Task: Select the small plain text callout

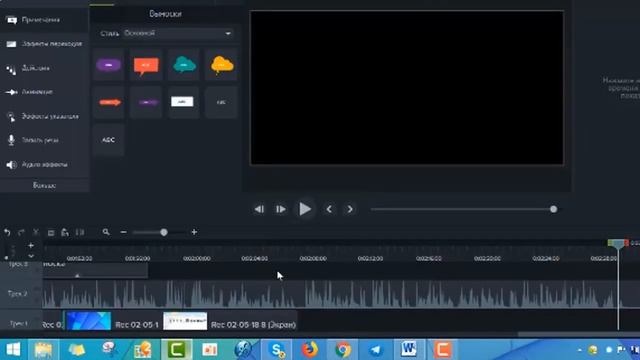Action: point(221,102)
